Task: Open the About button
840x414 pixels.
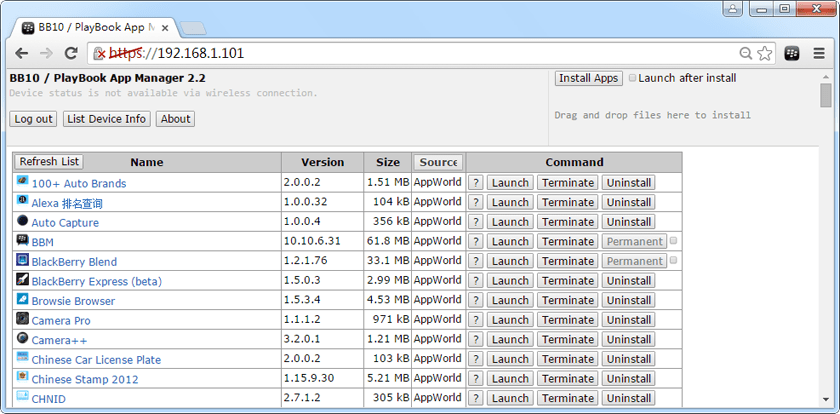Action: click(175, 119)
